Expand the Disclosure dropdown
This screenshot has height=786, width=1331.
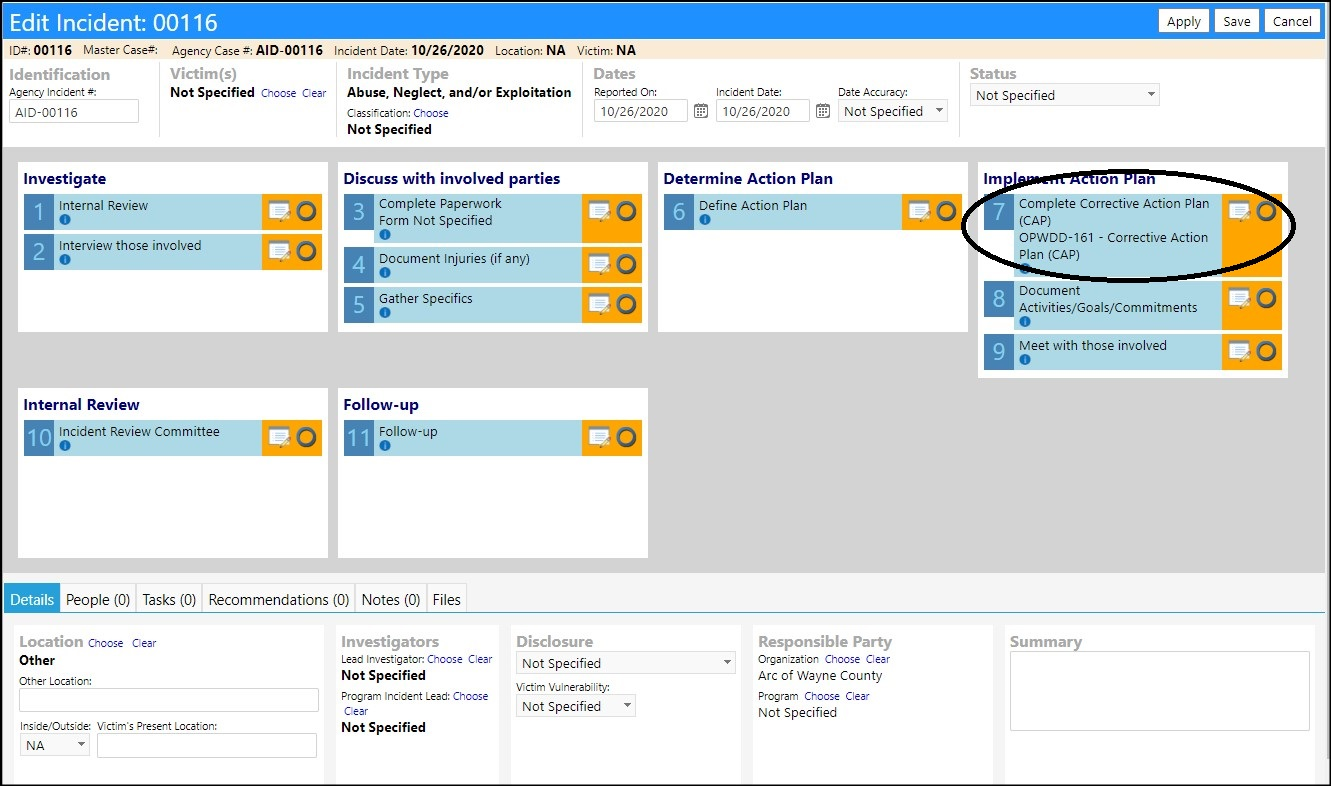point(626,663)
